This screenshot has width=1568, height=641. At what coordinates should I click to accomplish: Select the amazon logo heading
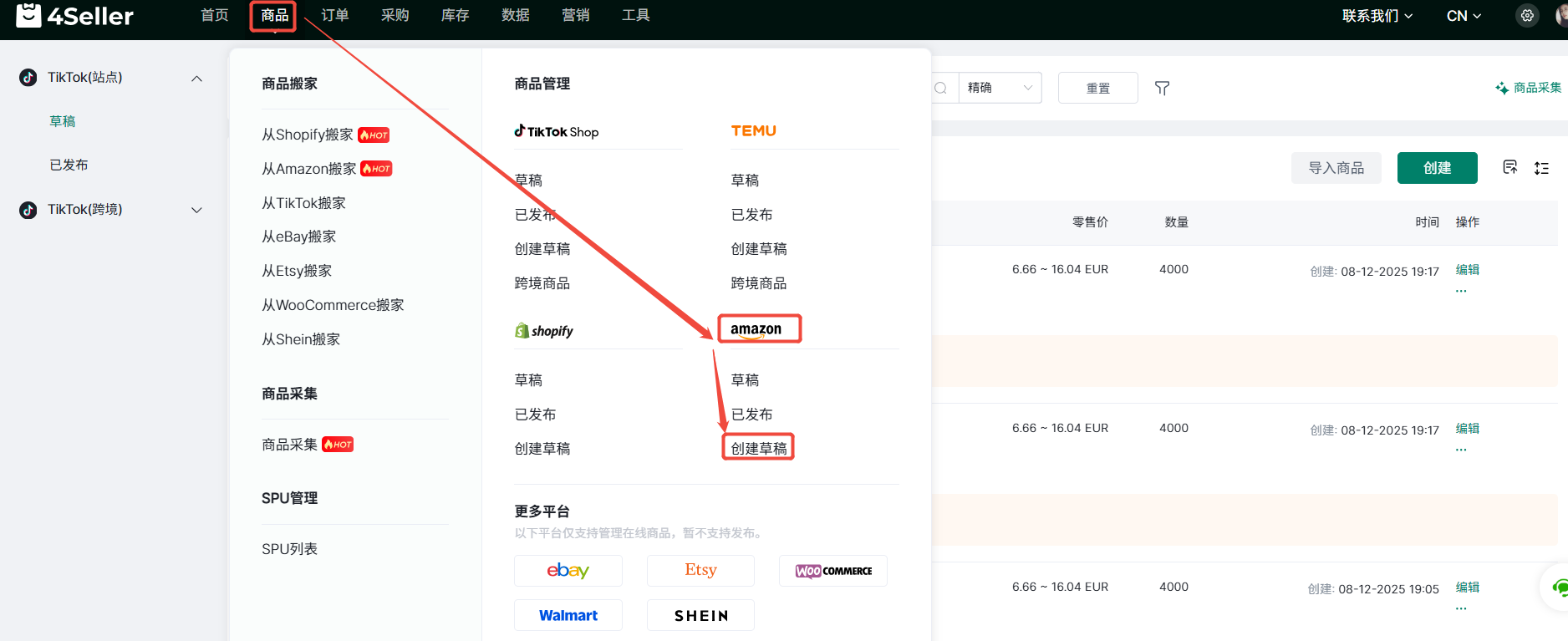tap(756, 329)
